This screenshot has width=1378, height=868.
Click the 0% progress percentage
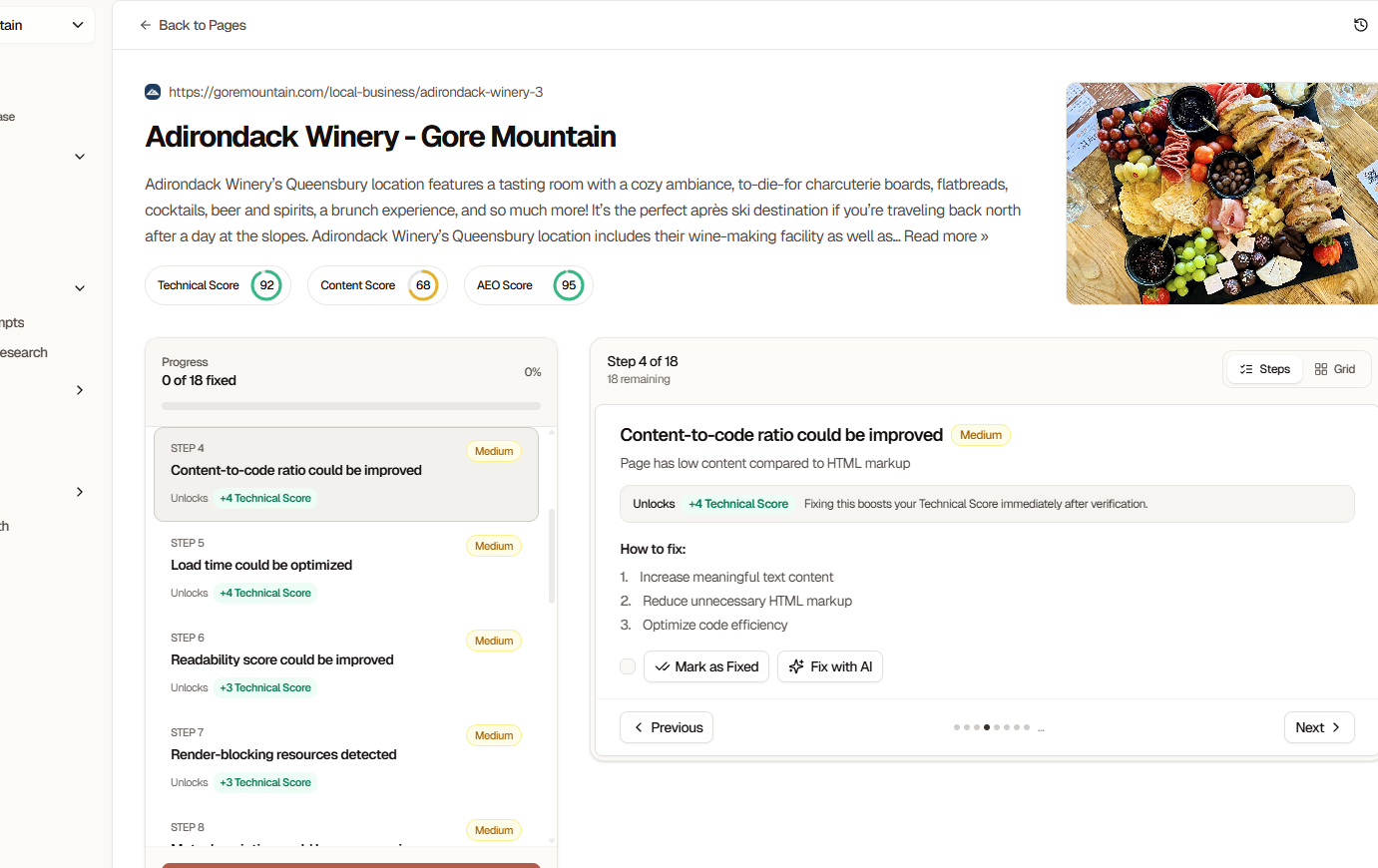(x=533, y=372)
